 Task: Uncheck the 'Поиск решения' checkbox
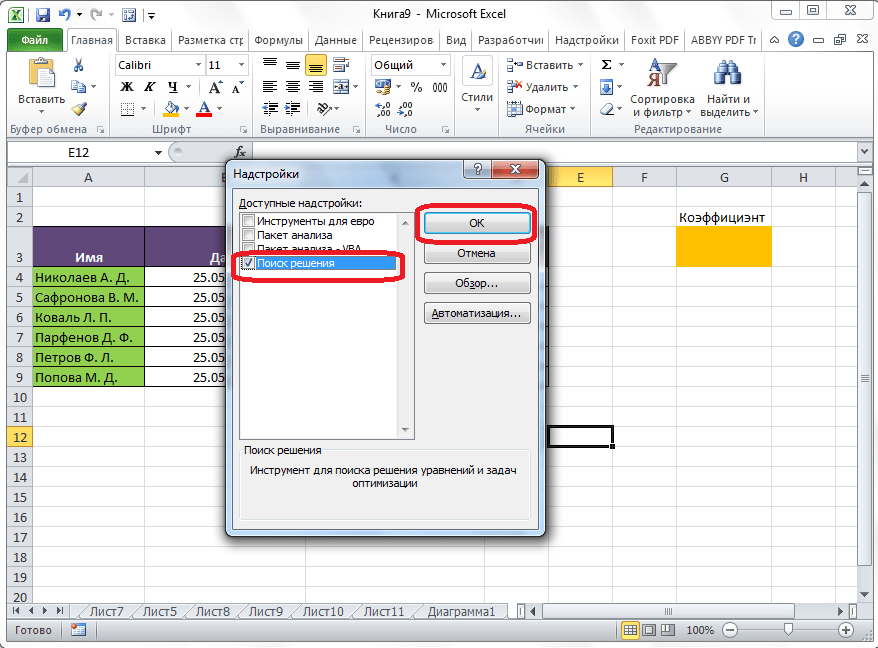(247, 264)
